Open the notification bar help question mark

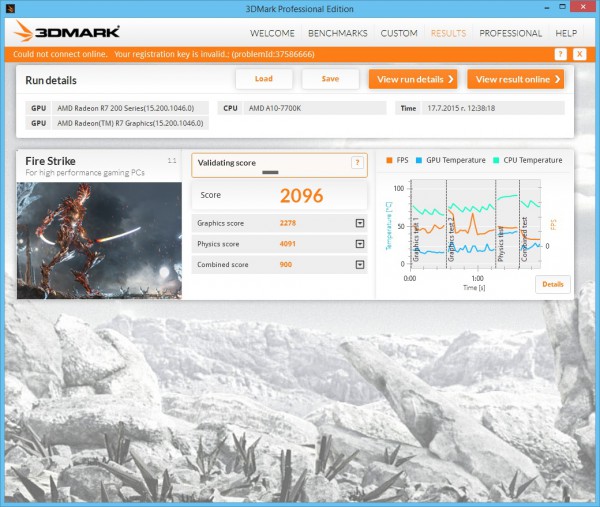click(x=560, y=54)
